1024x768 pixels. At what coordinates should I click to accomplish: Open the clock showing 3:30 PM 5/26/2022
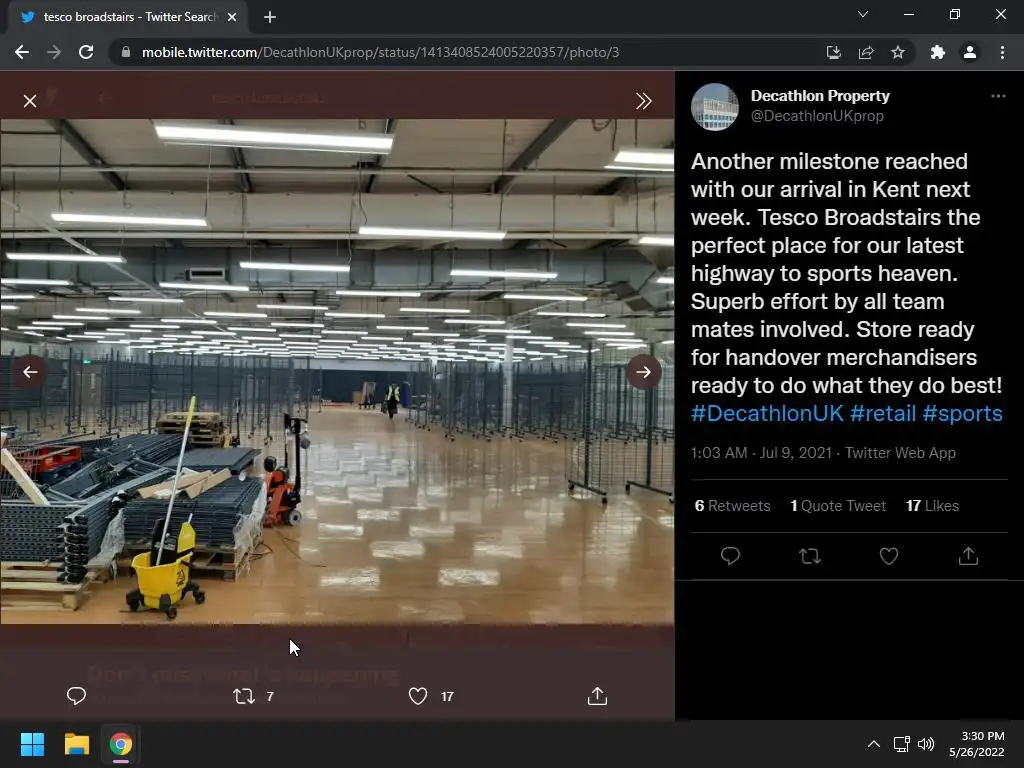[977, 744]
